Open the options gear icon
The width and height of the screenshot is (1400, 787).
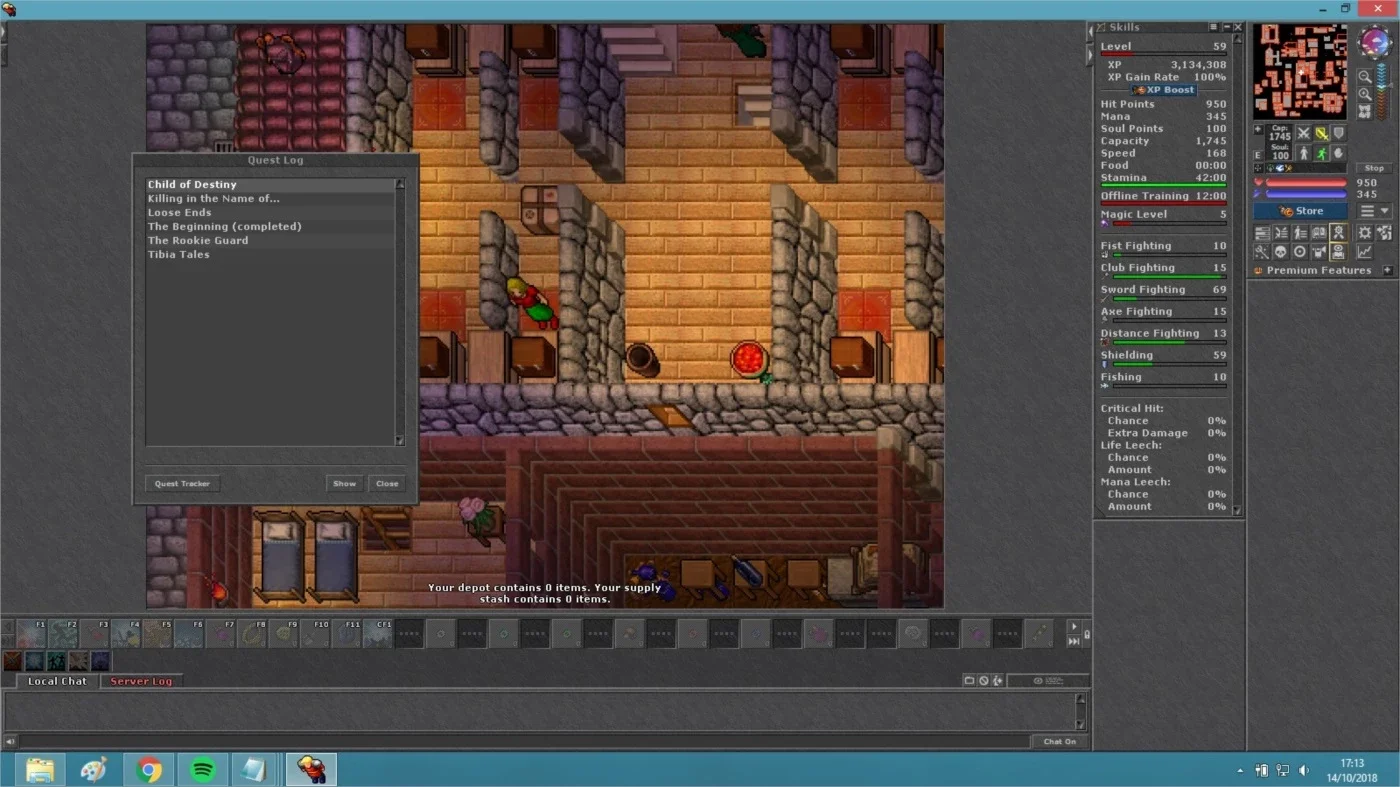pyautogui.click(x=1365, y=232)
